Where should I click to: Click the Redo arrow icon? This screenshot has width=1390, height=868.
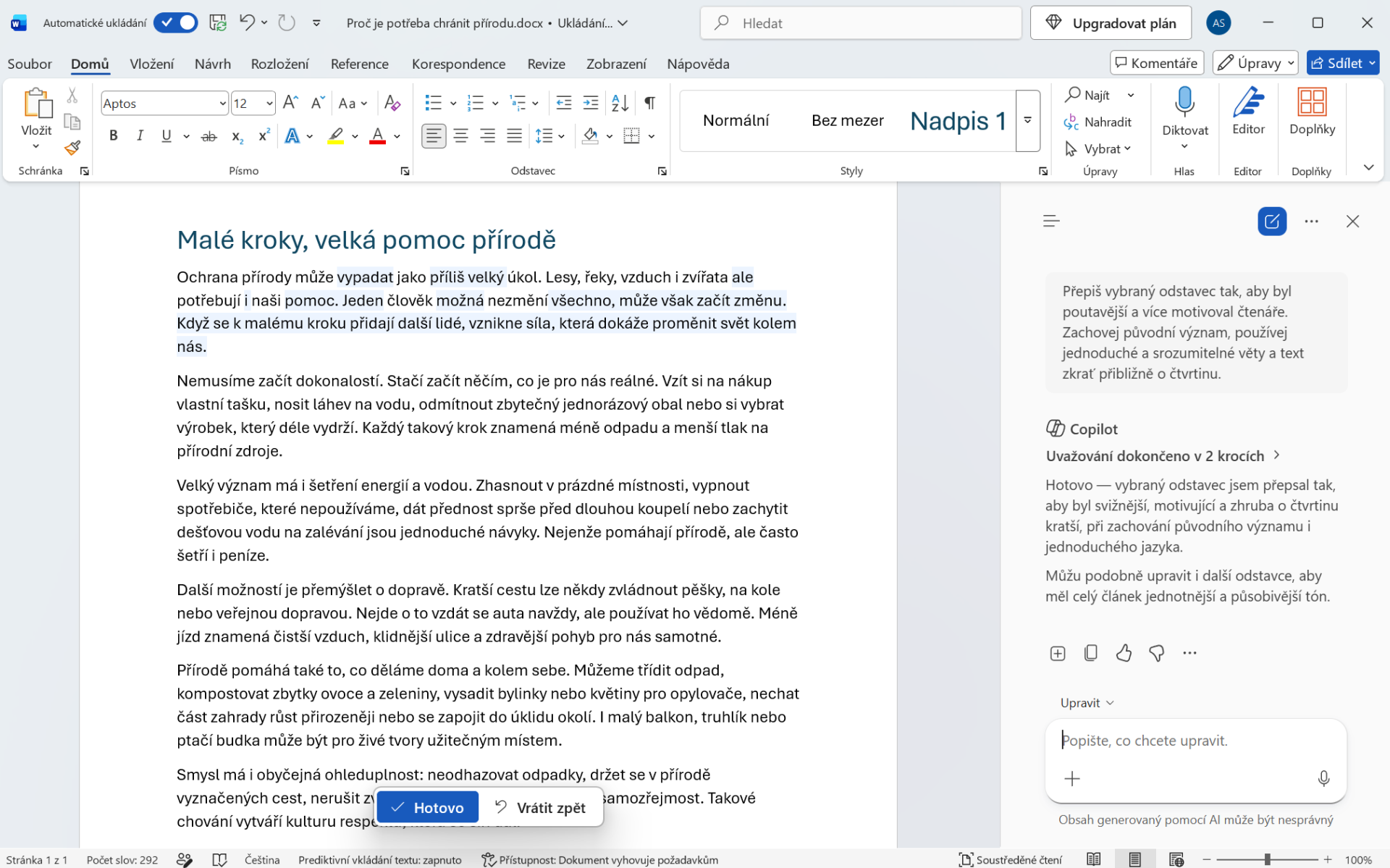[x=287, y=22]
